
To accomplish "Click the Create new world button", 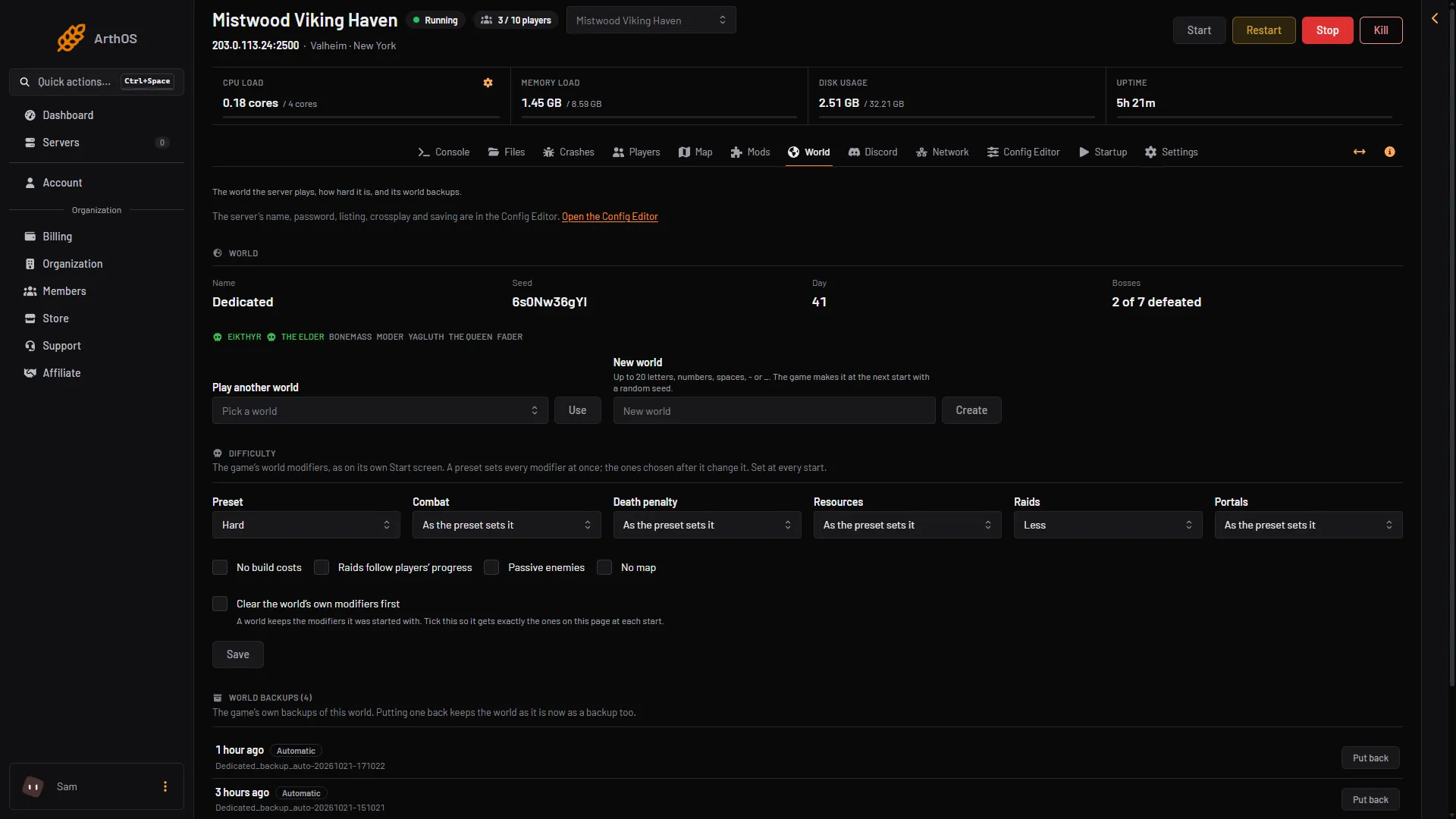I will (x=971, y=410).
